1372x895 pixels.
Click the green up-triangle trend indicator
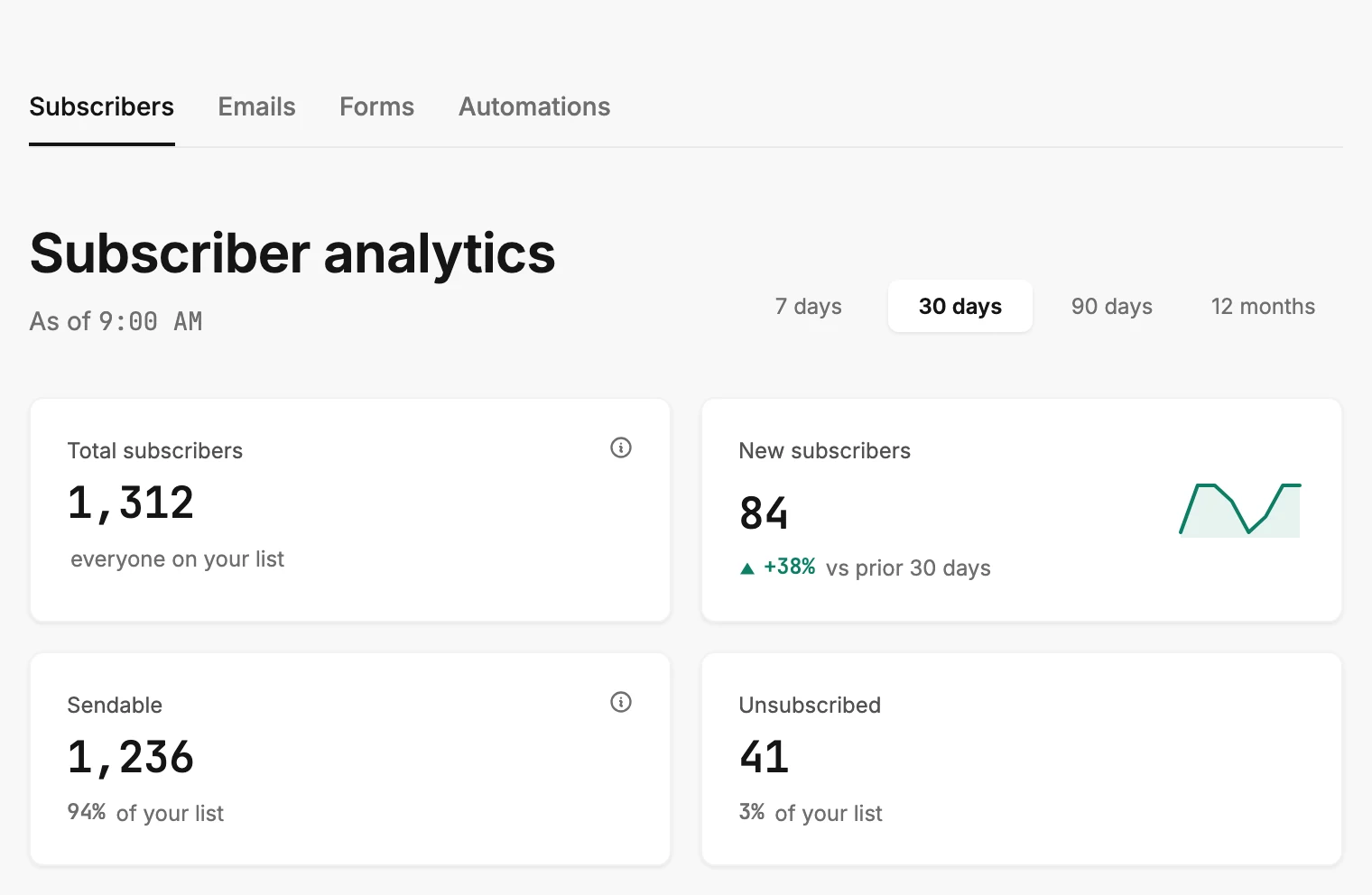[746, 568]
